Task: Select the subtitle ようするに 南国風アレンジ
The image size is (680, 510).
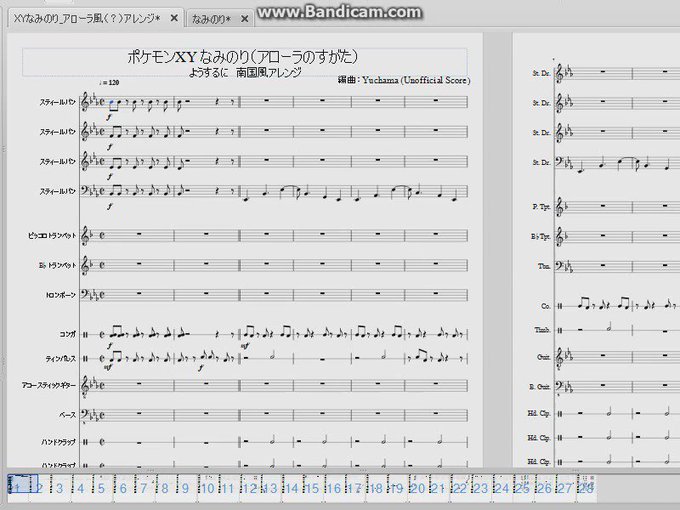Action: [245, 72]
